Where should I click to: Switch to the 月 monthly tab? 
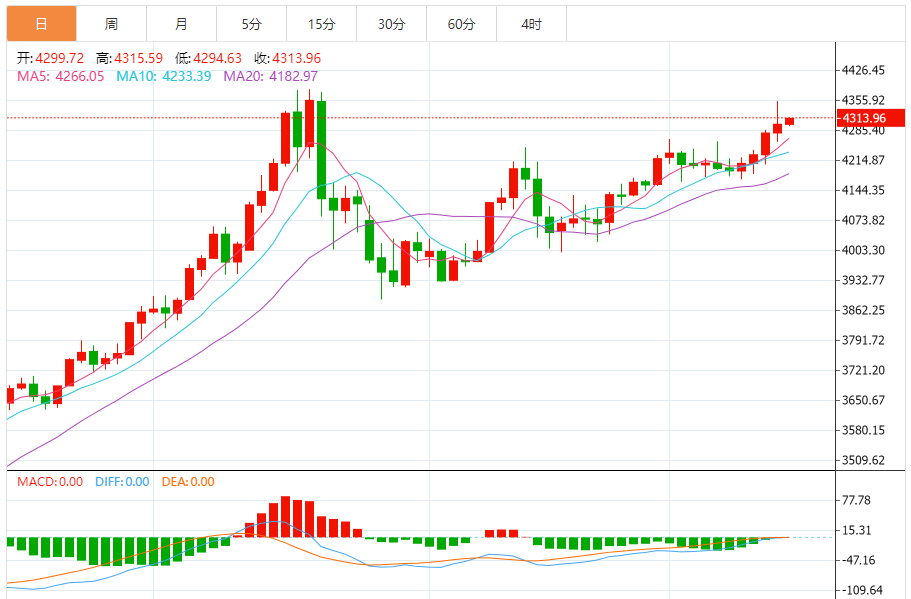181,24
